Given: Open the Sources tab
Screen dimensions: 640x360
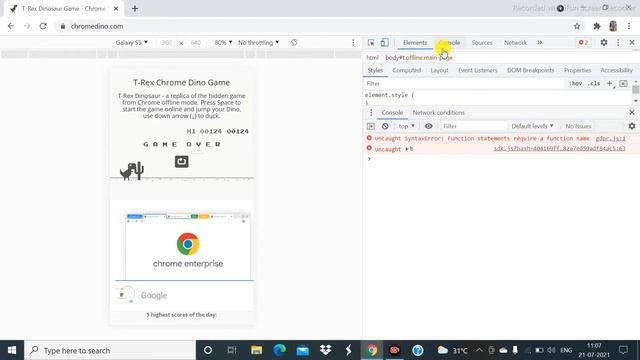Looking at the screenshot, I should coord(482,42).
